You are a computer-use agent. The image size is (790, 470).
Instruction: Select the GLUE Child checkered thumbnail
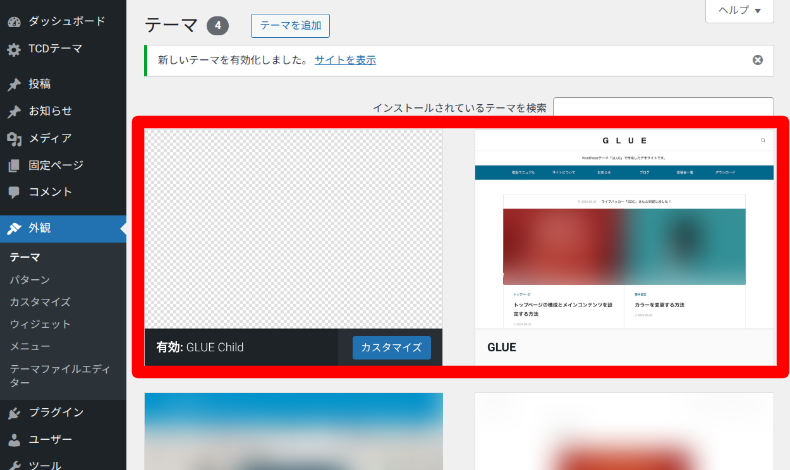pos(293,229)
